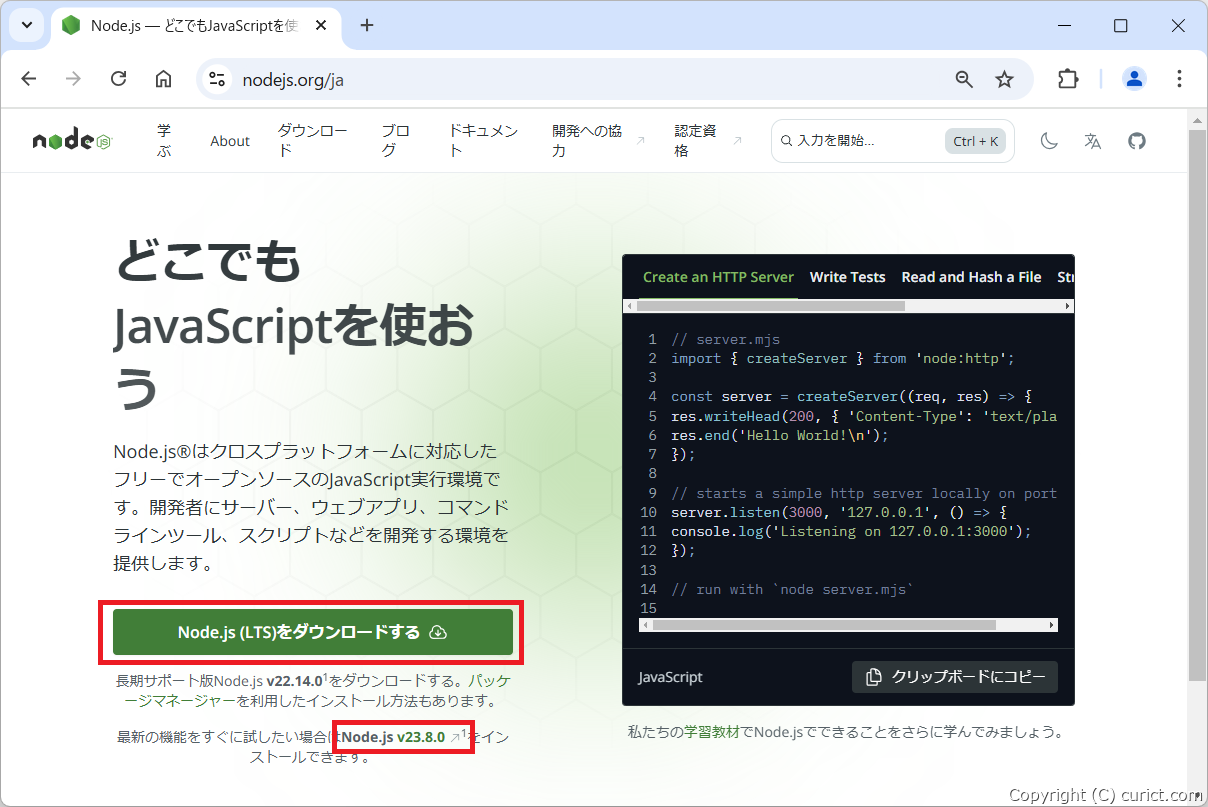The image size is (1208, 807).
Task: Go to the browser home page icon
Action: pos(163,79)
